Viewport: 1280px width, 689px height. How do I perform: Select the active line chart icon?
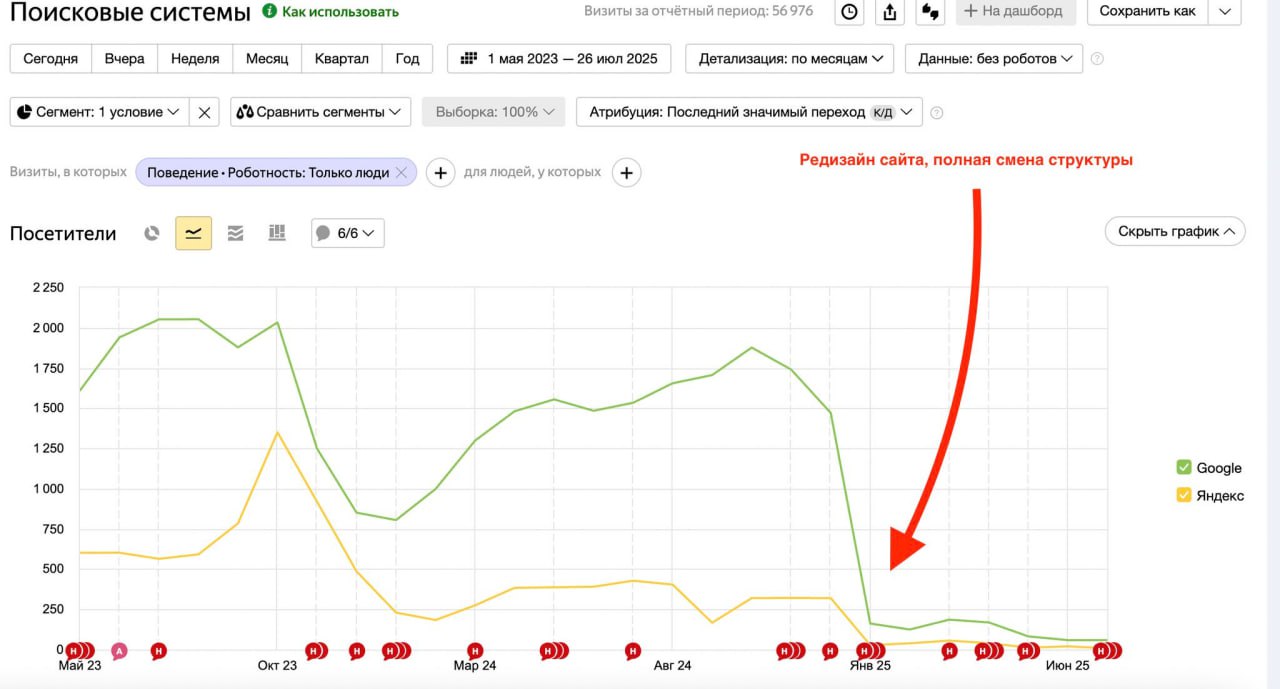193,233
